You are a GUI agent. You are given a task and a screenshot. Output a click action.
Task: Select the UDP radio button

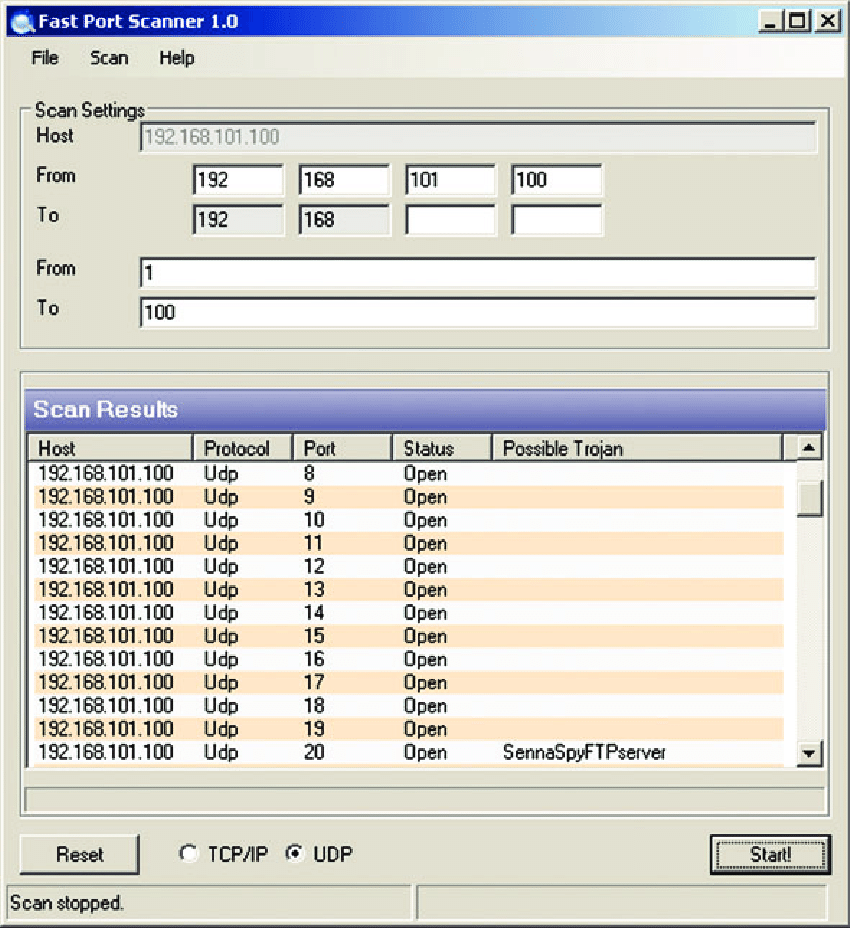[294, 854]
